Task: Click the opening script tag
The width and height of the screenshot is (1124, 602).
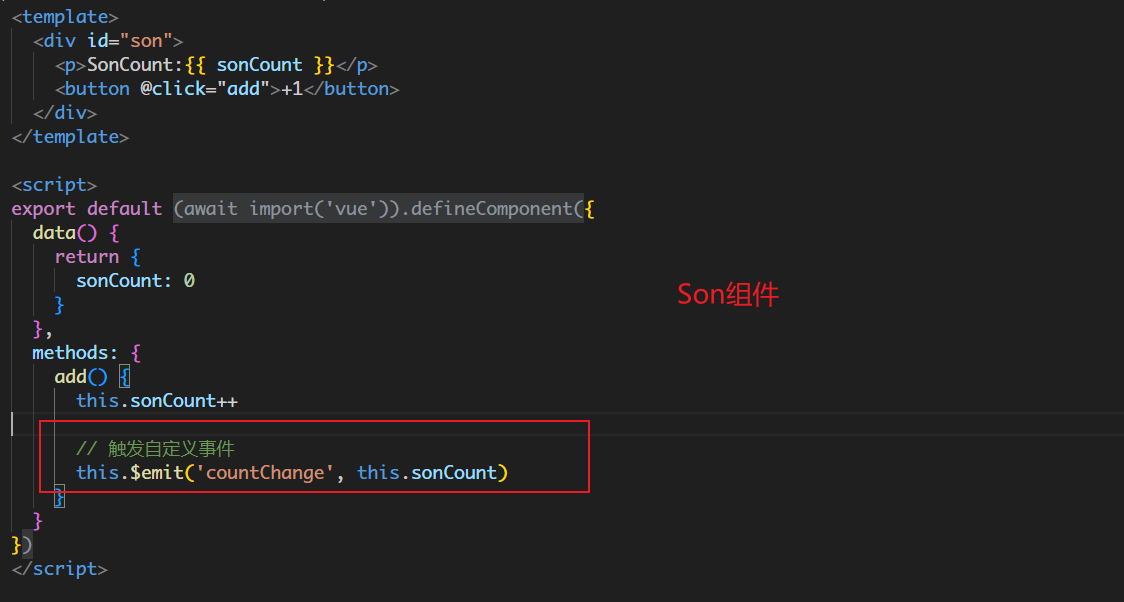Action: [x=54, y=185]
